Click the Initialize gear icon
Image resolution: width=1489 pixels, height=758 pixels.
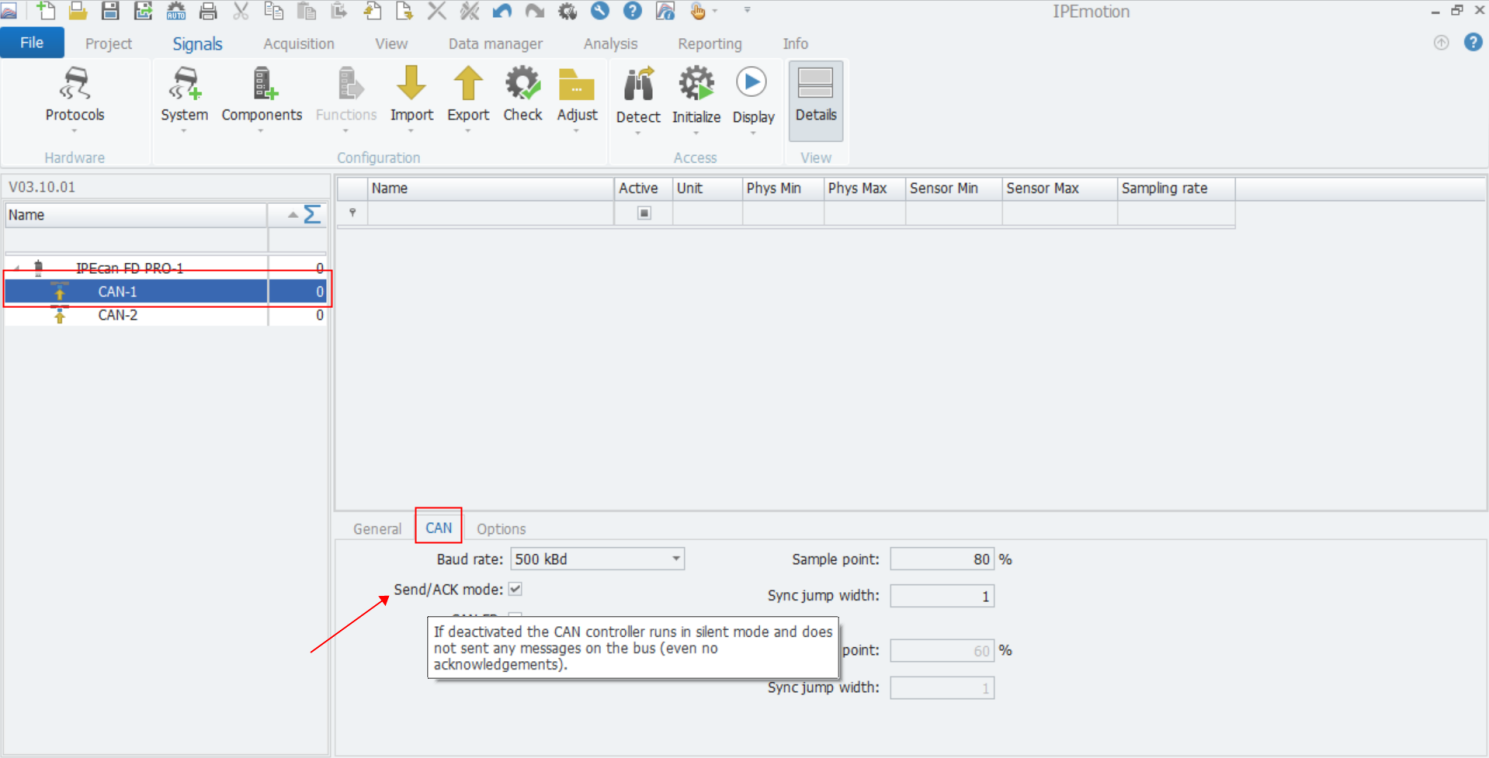pyautogui.click(x=696, y=86)
